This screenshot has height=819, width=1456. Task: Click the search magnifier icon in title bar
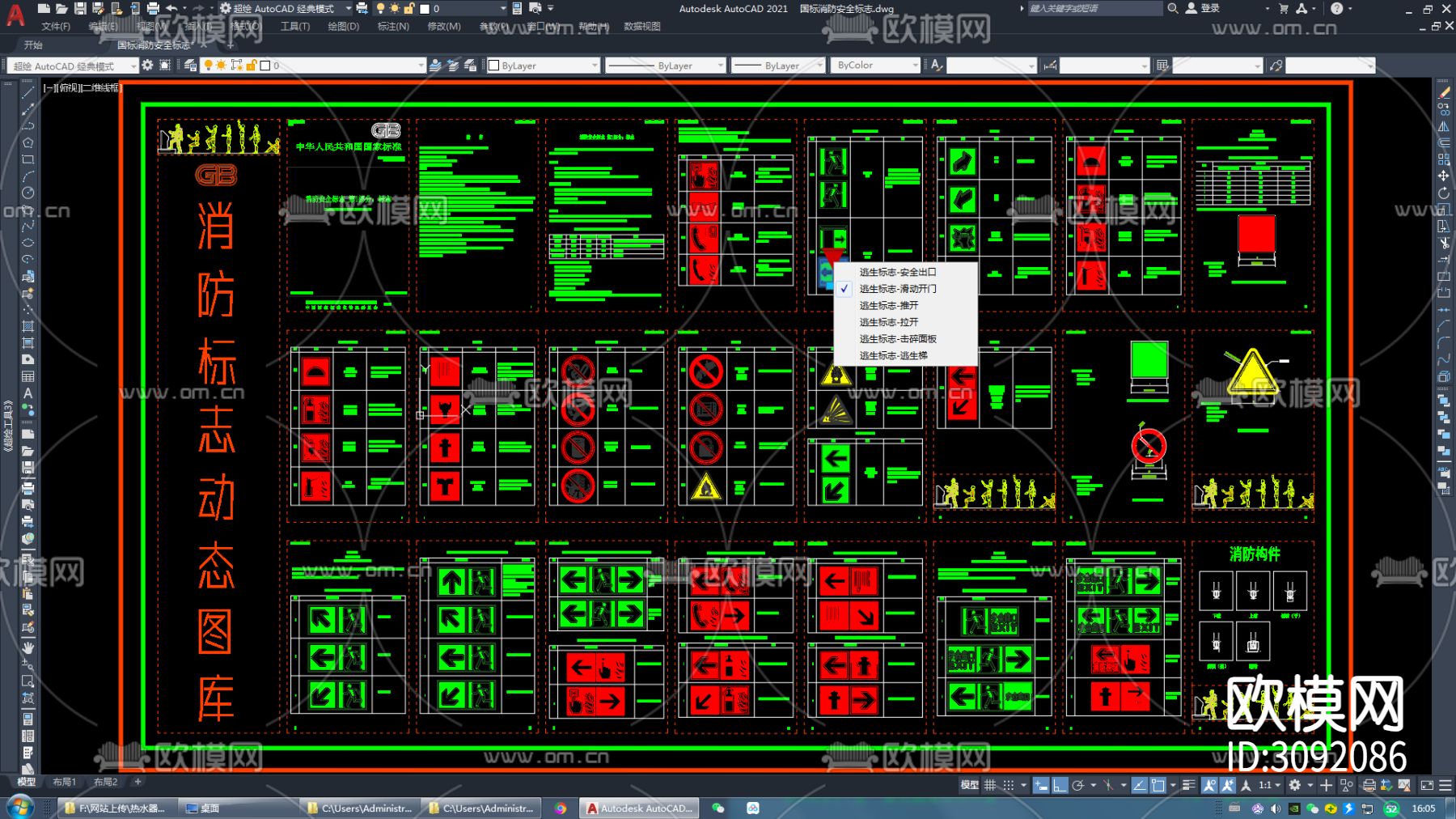click(1172, 8)
